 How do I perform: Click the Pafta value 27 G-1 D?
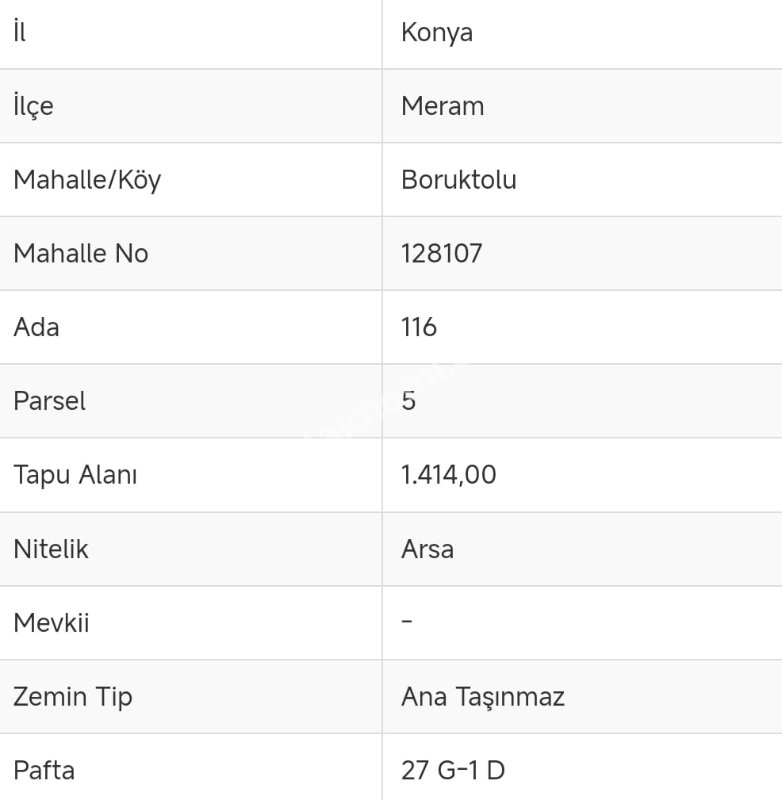pyautogui.click(x=453, y=770)
